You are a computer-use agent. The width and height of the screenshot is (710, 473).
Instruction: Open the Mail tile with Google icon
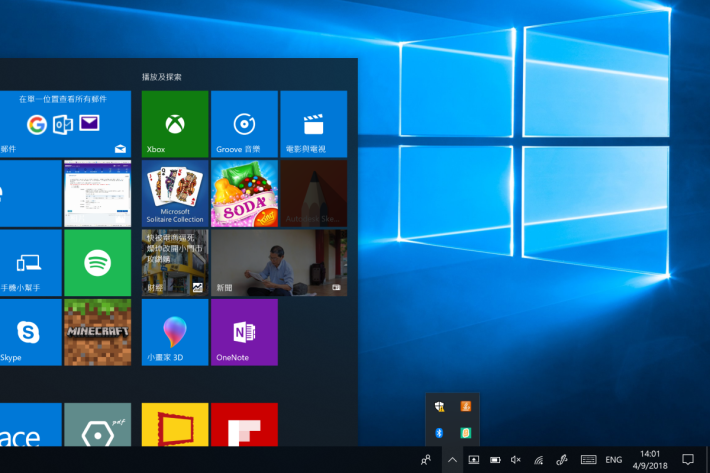tap(65, 124)
